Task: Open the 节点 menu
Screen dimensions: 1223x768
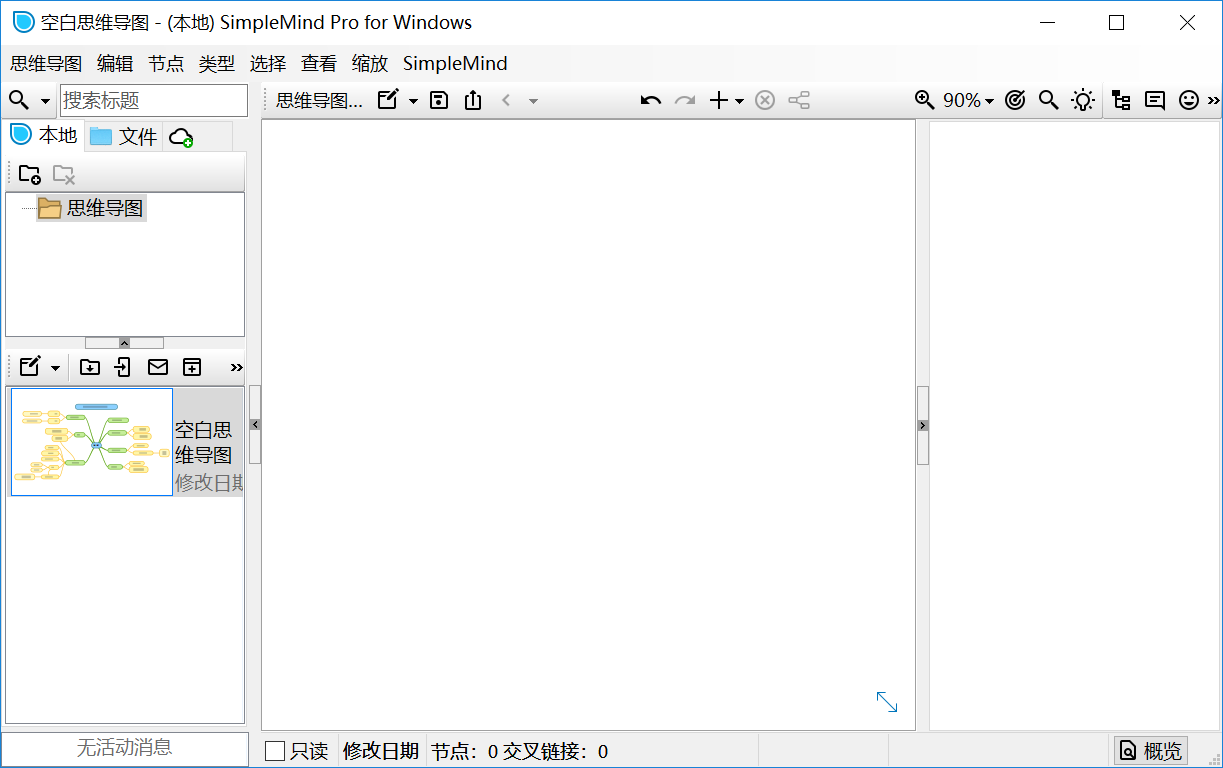Action: point(166,63)
